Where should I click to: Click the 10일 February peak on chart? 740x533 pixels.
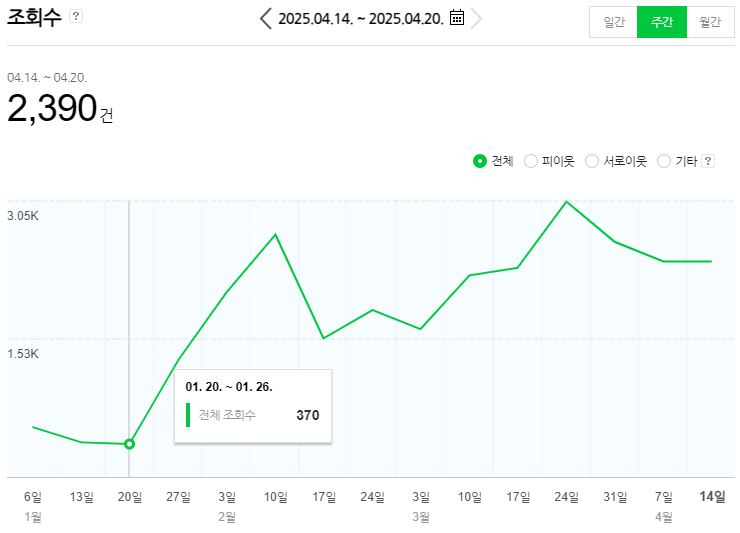point(276,235)
